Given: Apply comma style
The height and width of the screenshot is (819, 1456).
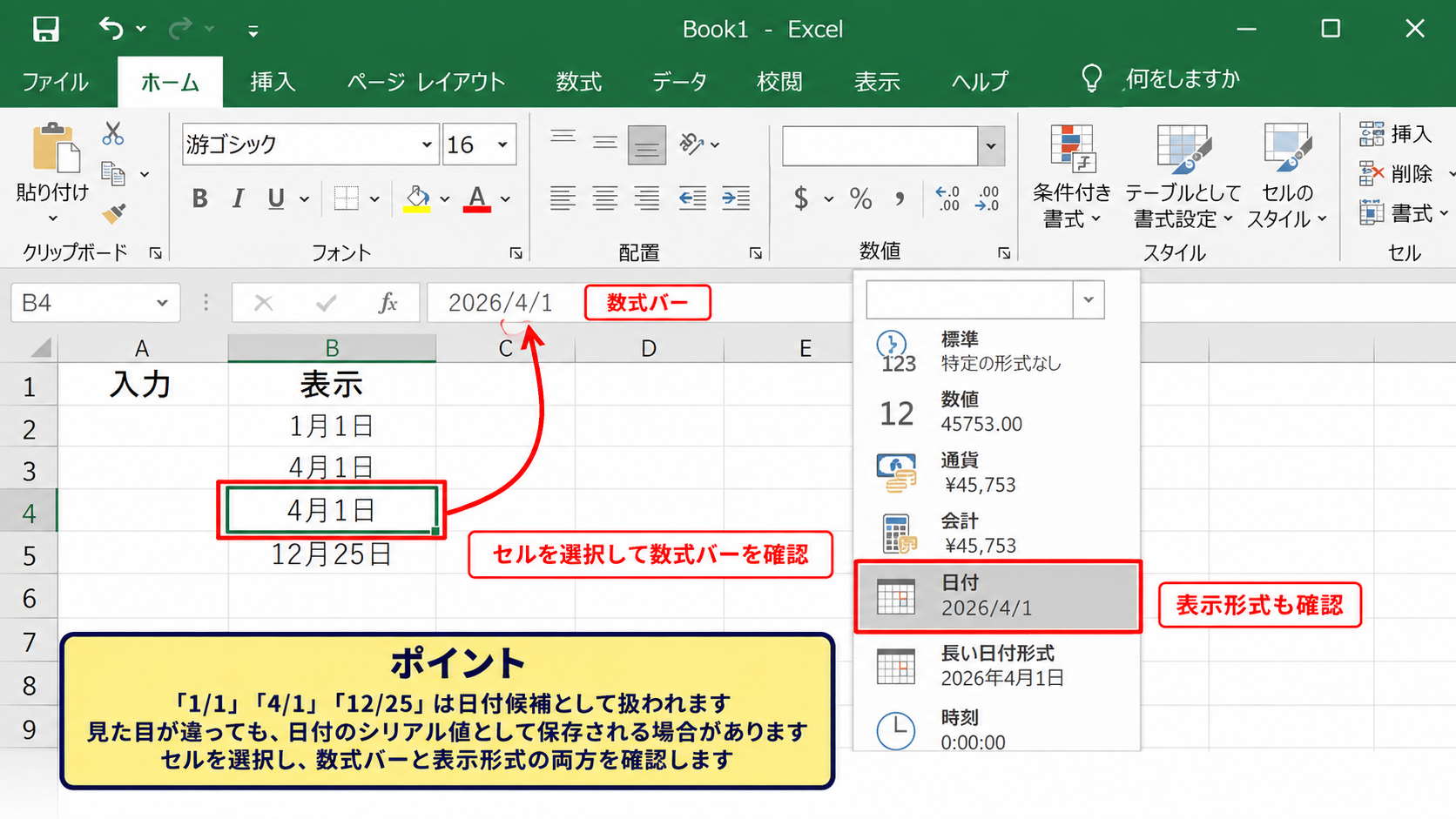Looking at the screenshot, I should pos(900,198).
